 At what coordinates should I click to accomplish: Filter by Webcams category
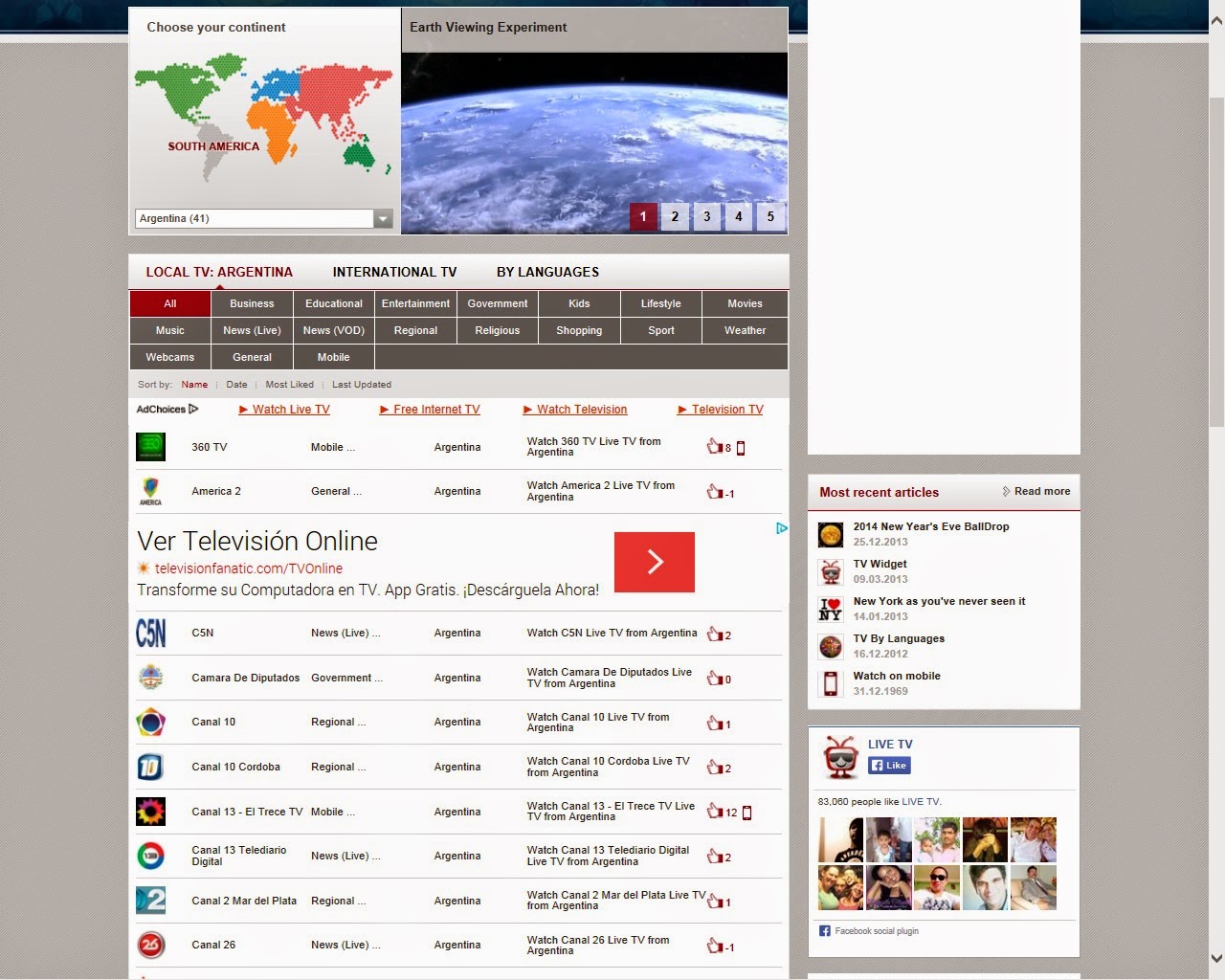pyautogui.click(x=170, y=357)
